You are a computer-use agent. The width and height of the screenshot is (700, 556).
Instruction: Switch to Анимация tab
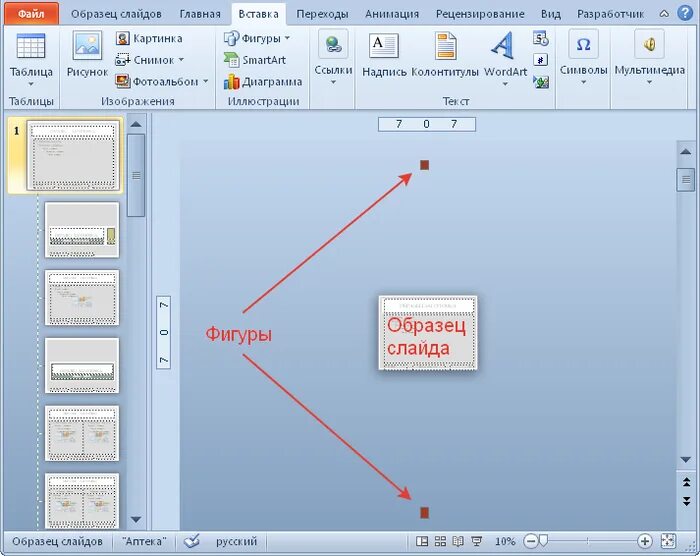point(392,14)
